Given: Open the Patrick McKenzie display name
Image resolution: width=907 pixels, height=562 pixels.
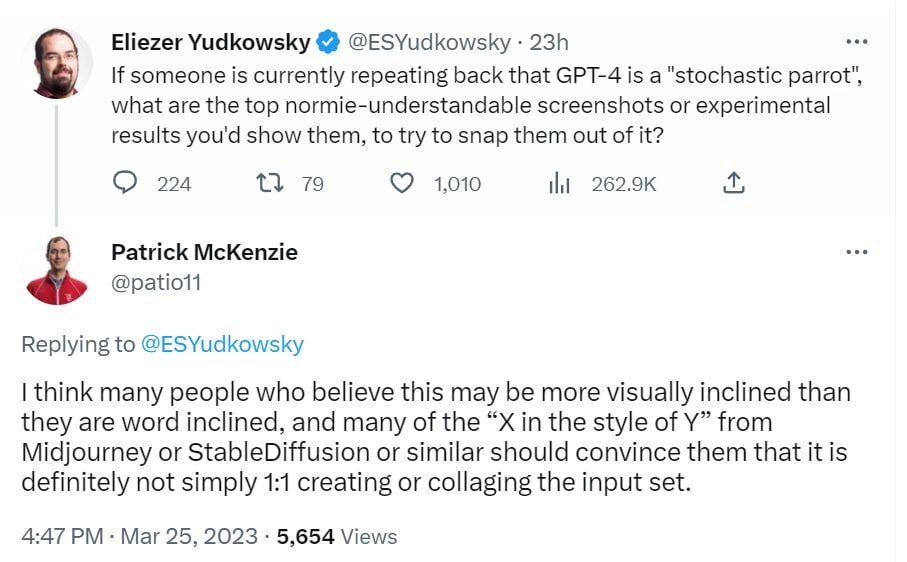Looking at the screenshot, I should 204,252.
